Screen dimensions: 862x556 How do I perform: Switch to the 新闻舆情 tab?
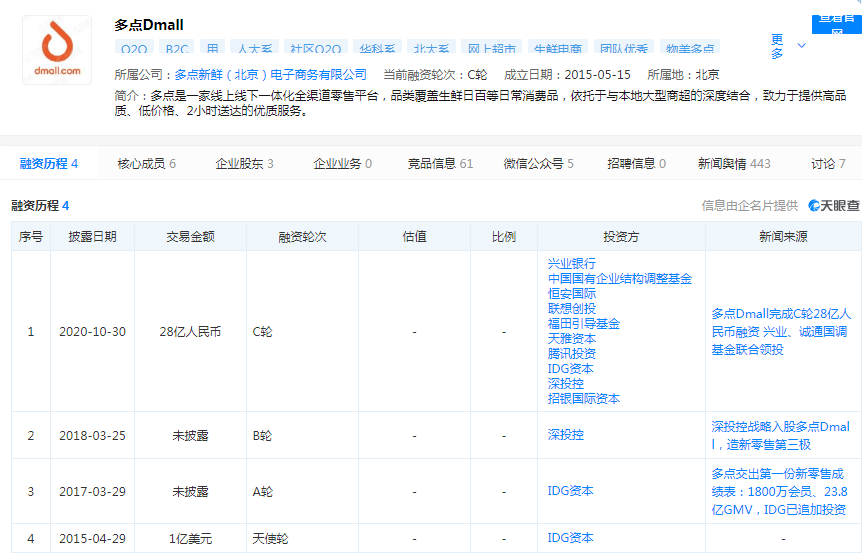tap(734, 163)
